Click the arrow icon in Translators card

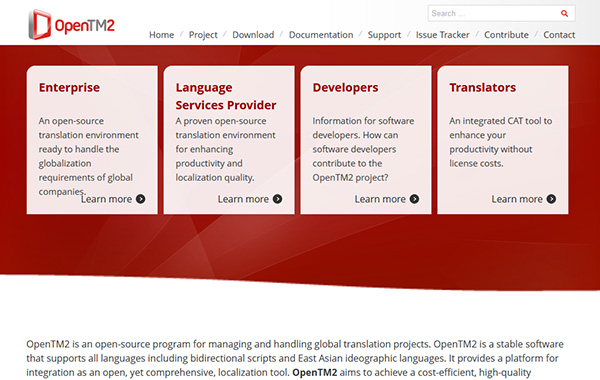click(551, 199)
